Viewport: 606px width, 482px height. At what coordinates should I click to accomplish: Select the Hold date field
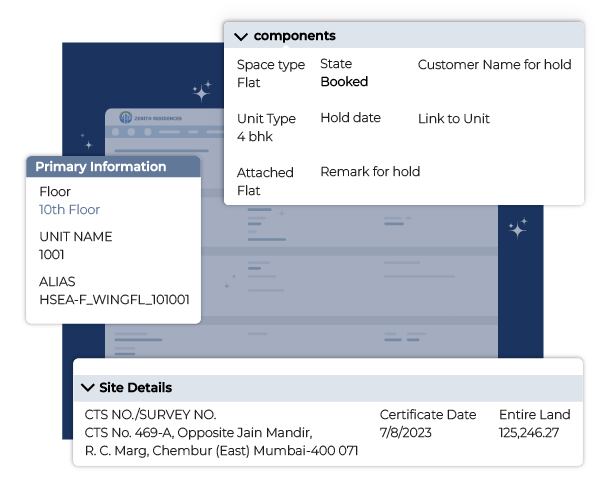350,118
